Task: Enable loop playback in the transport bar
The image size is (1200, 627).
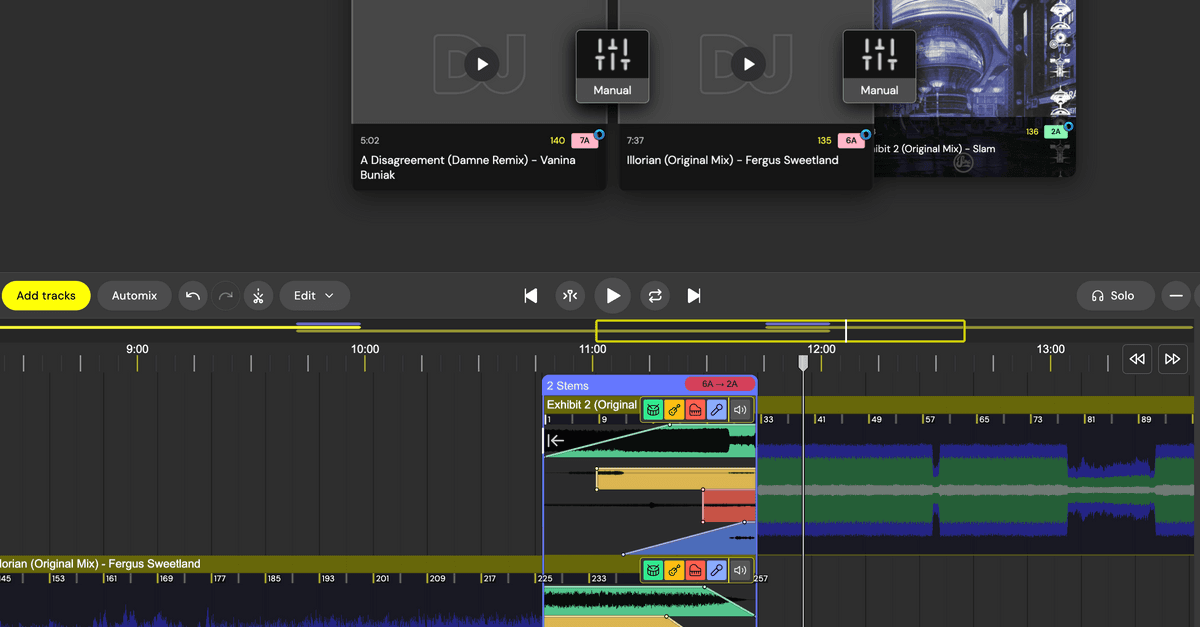Action: click(x=654, y=295)
